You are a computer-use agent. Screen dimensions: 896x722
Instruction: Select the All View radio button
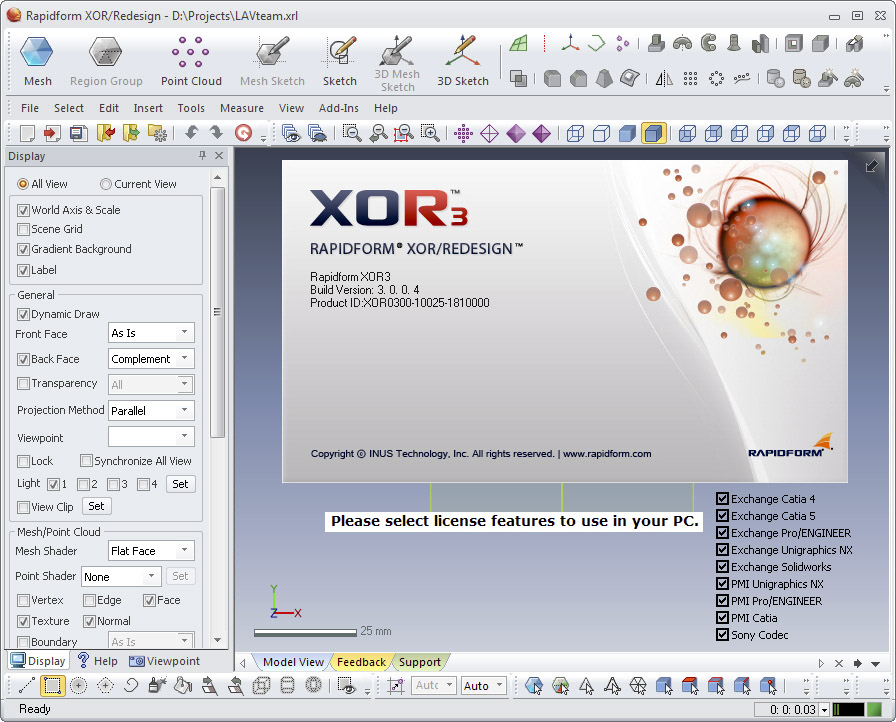pos(23,184)
